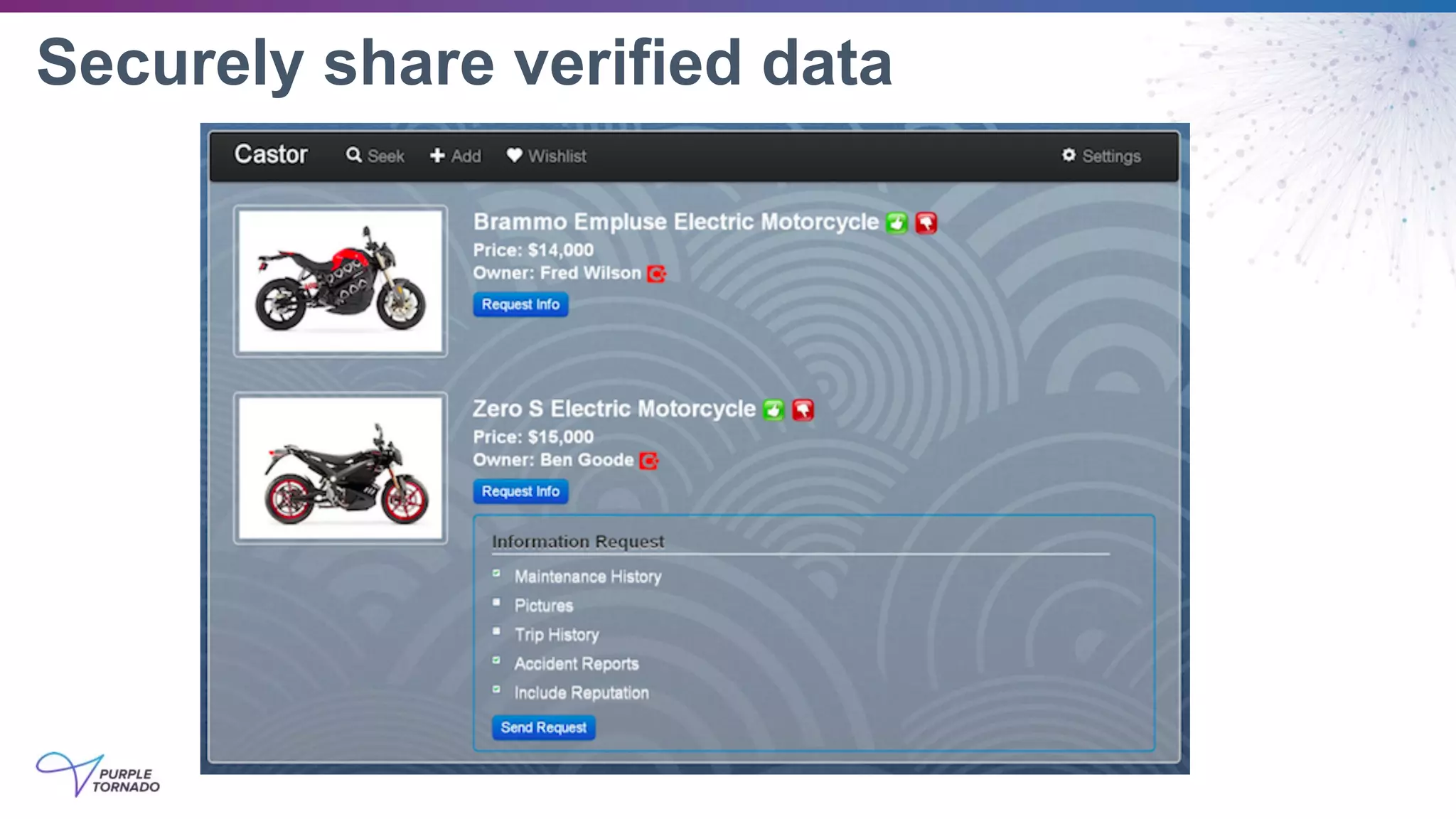Image resolution: width=1456 pixels, height=819 pixels.
Task: Select the Brammo motorcycle thumbnail
Action: (x=341, y=282)
